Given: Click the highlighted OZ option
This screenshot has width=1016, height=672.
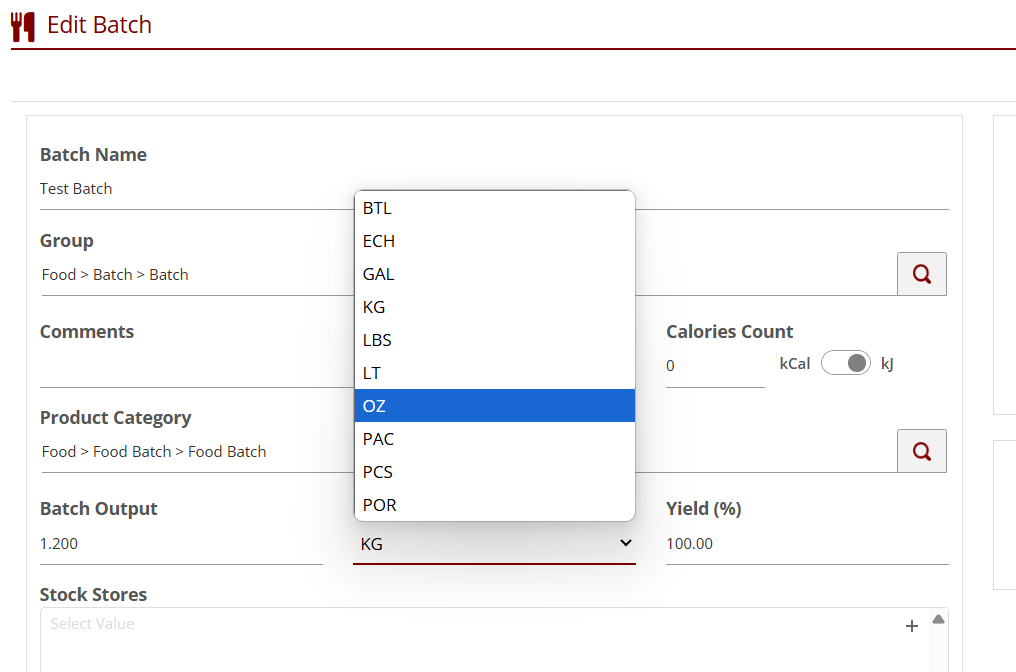Looking at the screenshot, I should click(x=494, y=406).
